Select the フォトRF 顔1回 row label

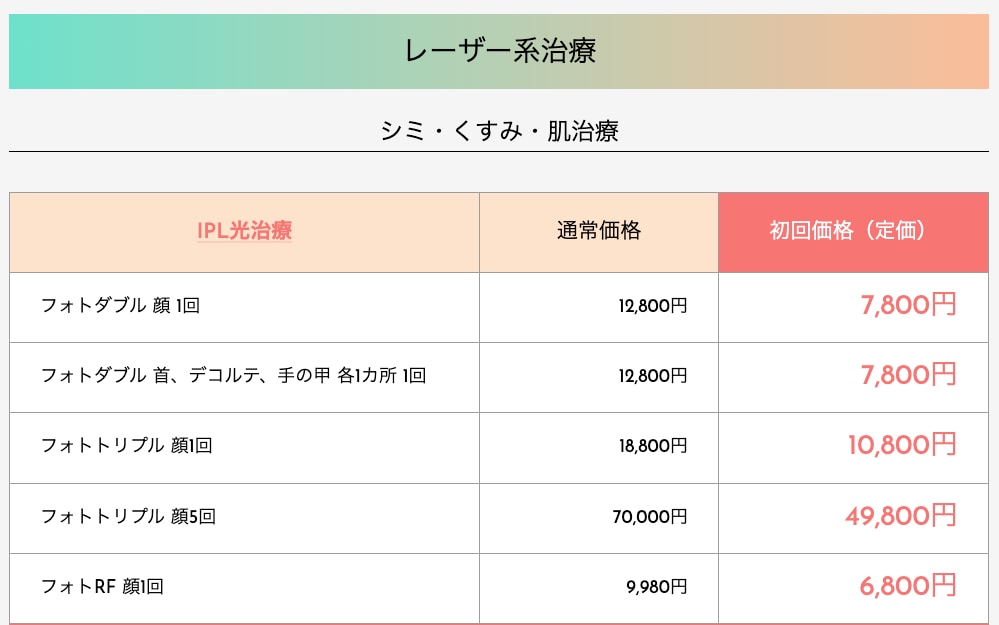click(x=102, y=586)
